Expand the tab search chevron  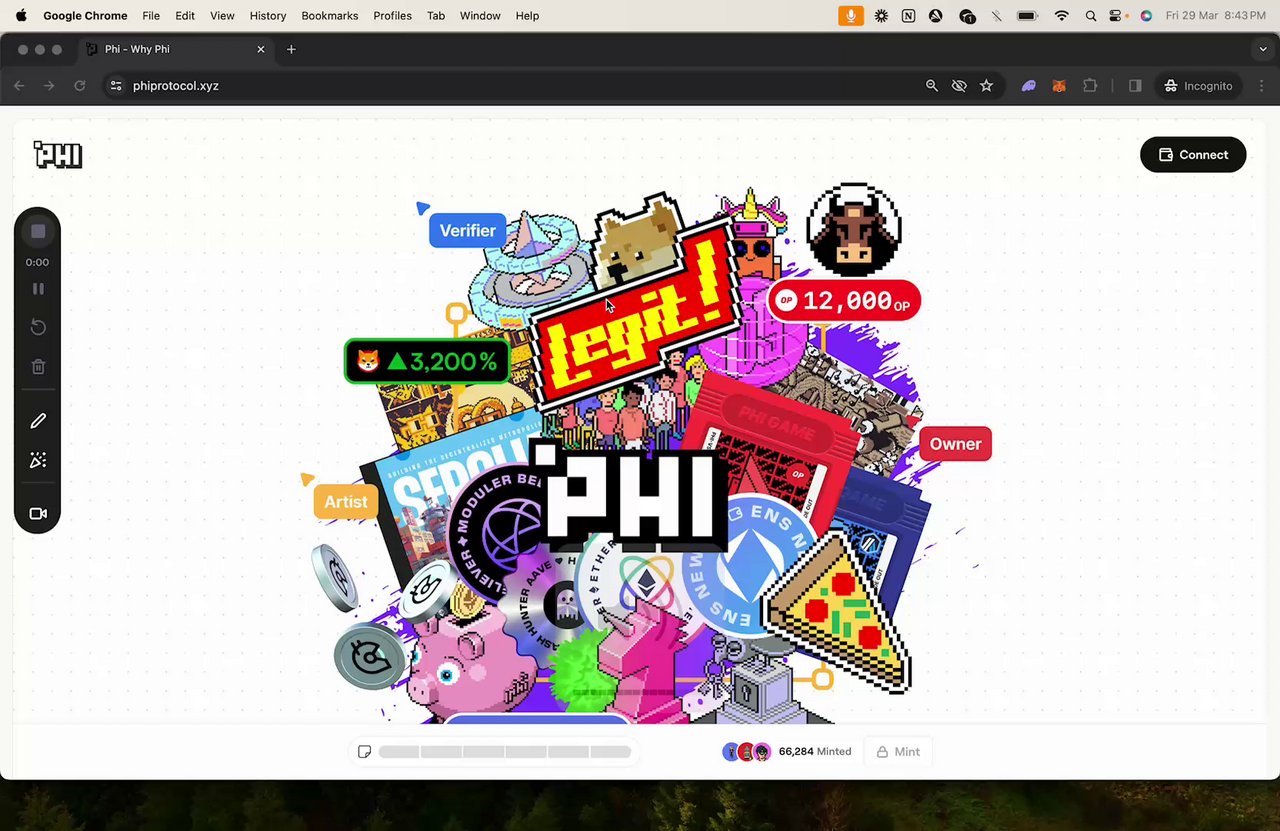click(x=1263, y=49)
